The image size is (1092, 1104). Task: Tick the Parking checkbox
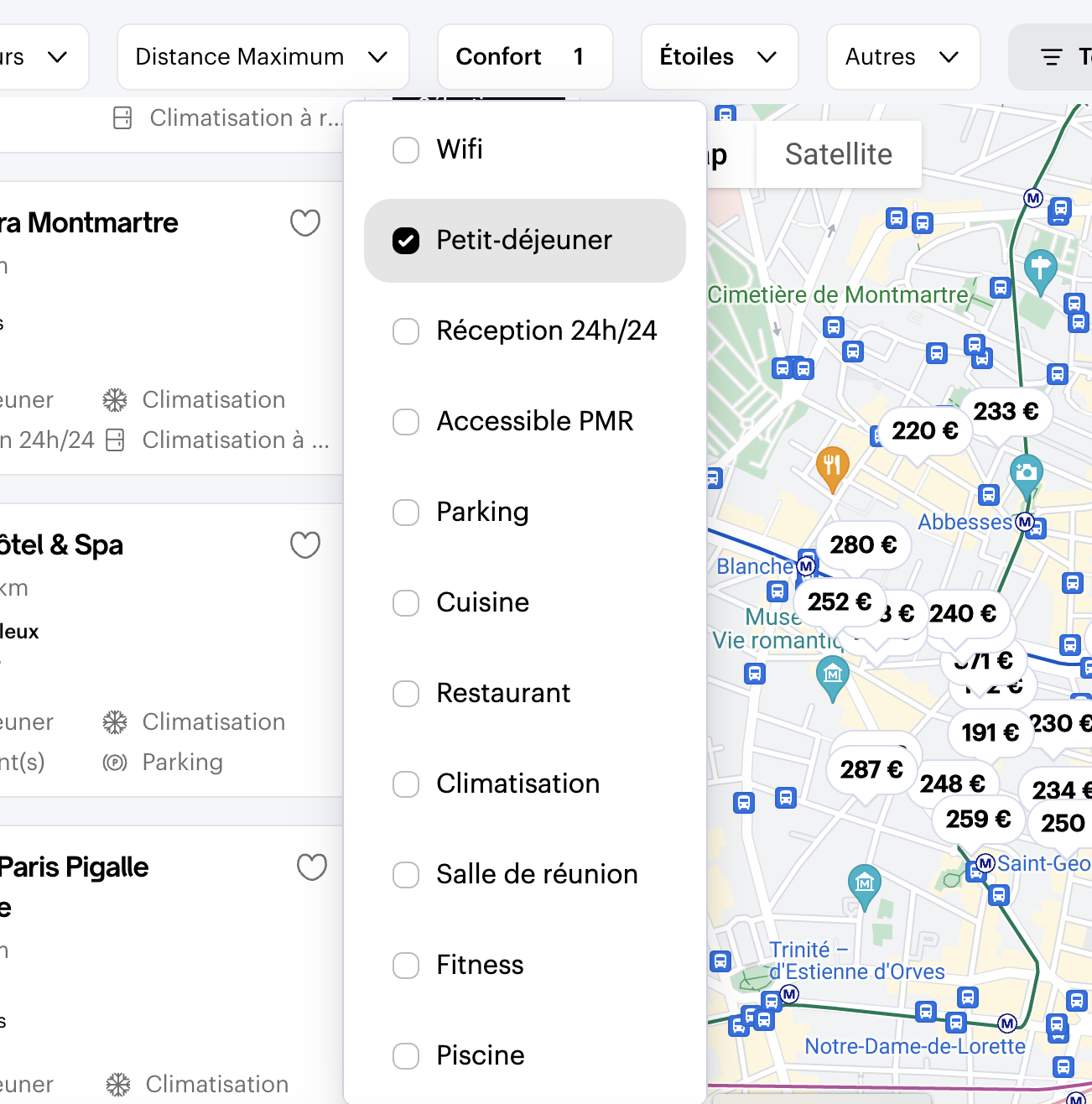pyautogui.click(x=406, y=513)
